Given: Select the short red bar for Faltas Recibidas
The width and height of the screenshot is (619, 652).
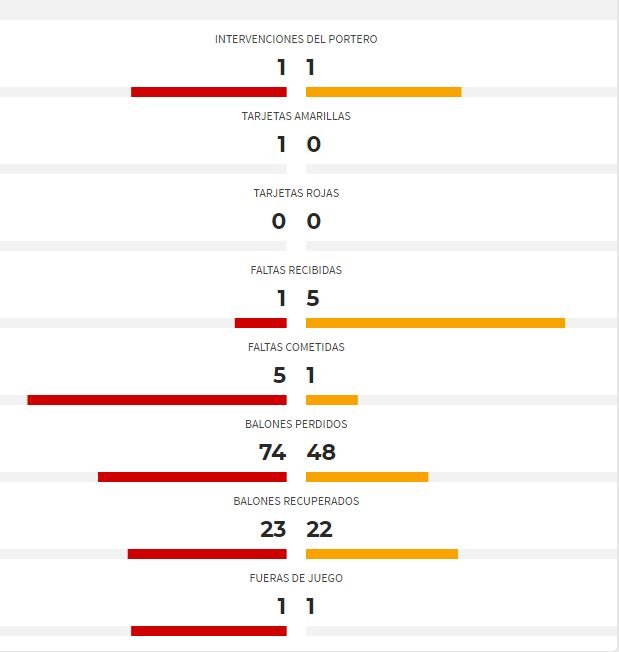Looking at the screenshot, I should pyautogui.click(x=261, y=323).
